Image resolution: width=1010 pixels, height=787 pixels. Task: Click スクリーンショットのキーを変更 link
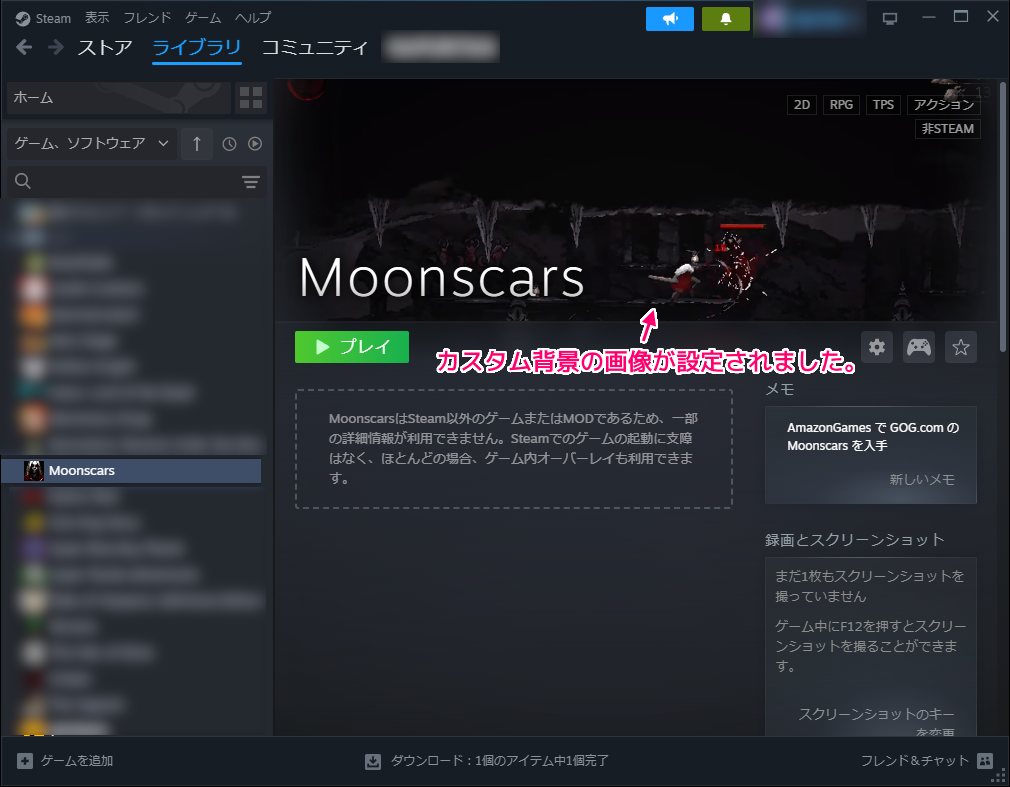click(x=877, y=723)
